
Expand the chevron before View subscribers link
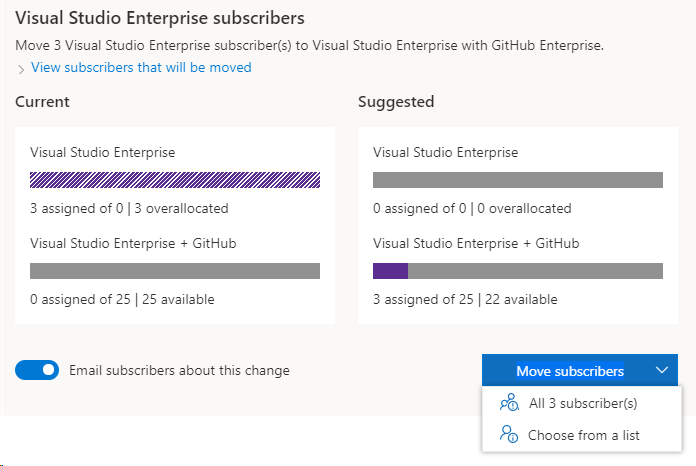21,69
